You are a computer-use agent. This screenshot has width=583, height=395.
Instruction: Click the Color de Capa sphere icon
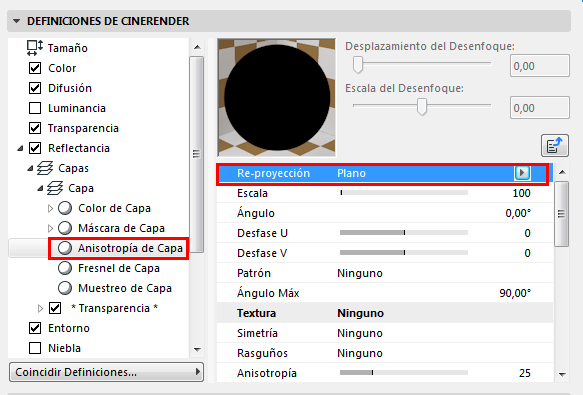coord(65,208)
